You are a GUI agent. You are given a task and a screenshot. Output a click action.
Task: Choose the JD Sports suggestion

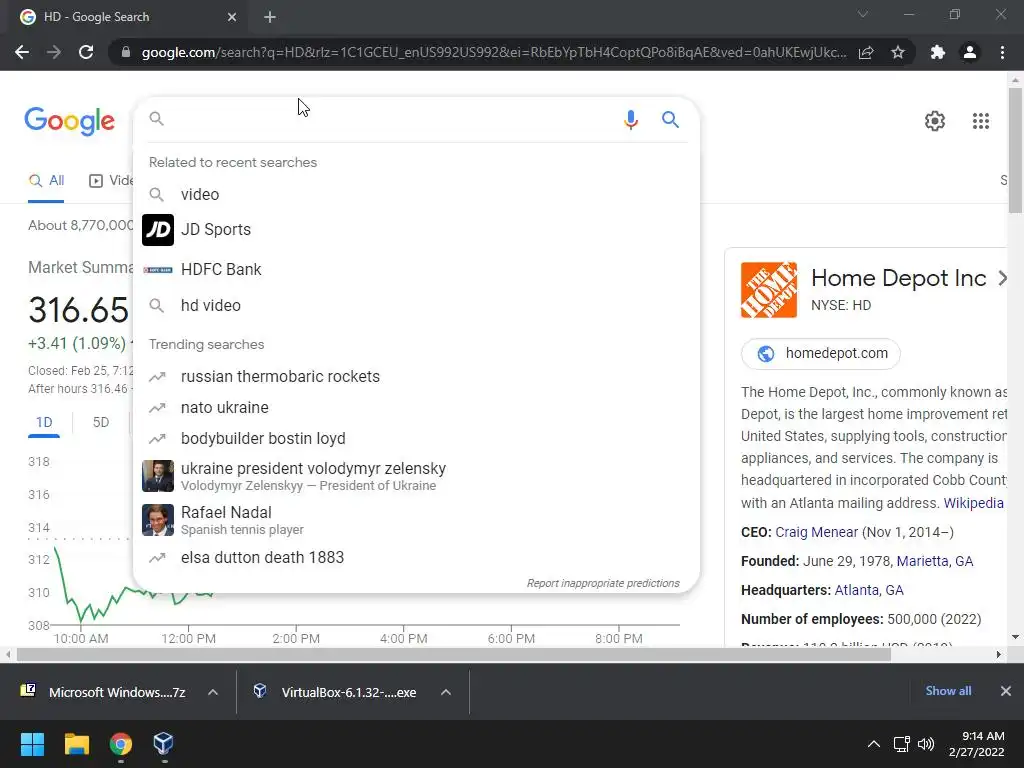pyautogui.click(x=416, y=230)
